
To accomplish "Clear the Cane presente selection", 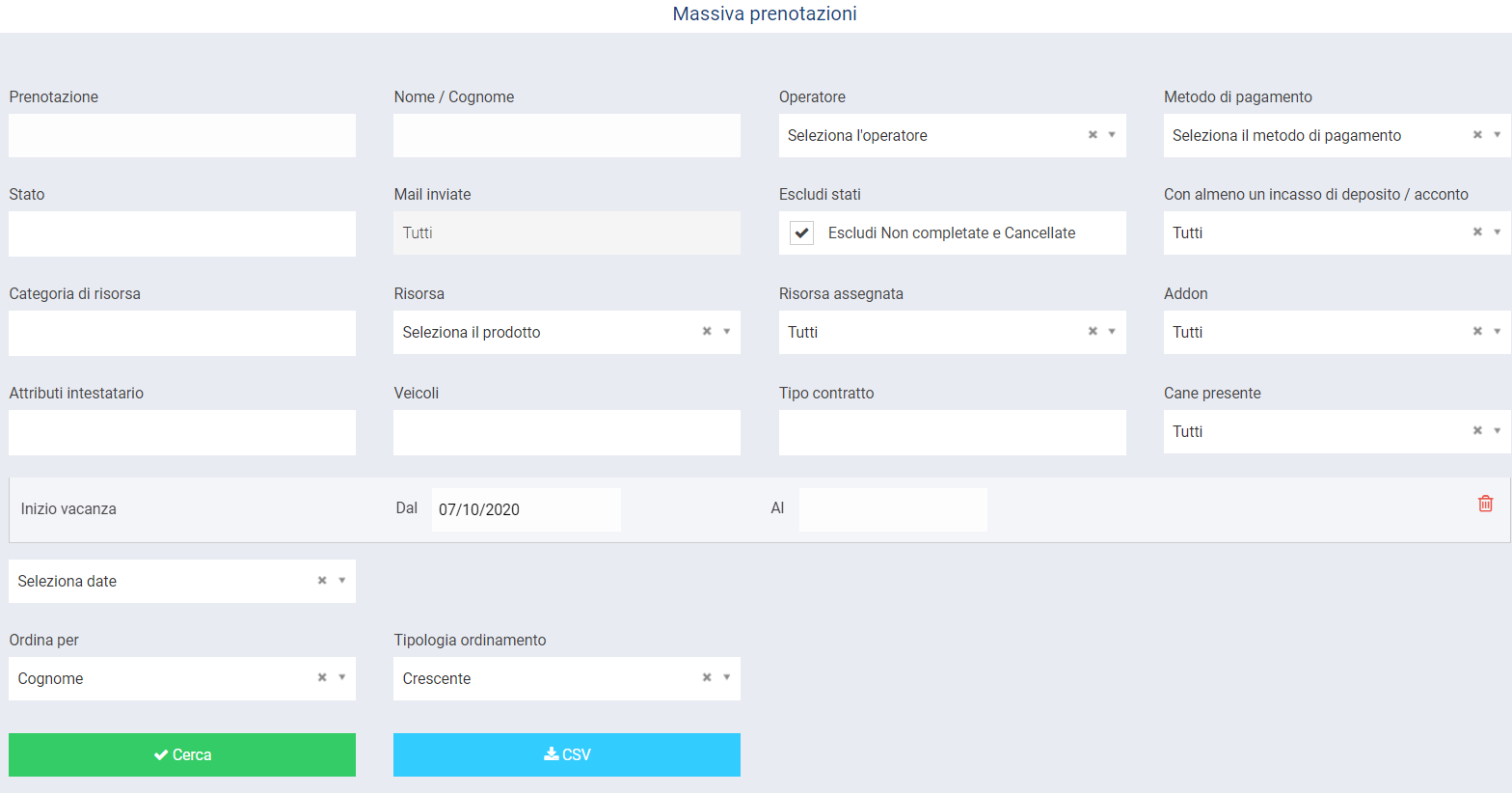I will click(1477, 430).
